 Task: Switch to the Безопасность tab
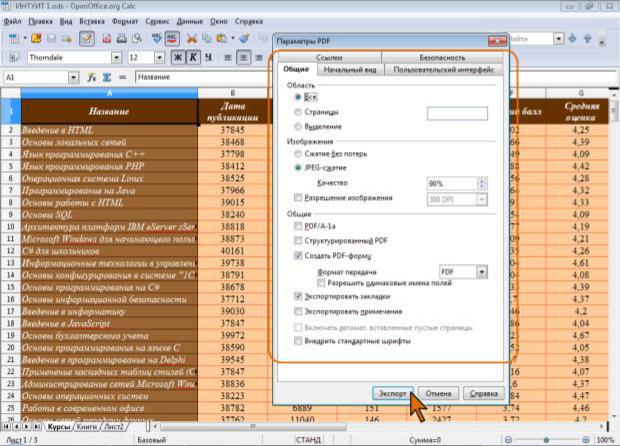point(442,58)
